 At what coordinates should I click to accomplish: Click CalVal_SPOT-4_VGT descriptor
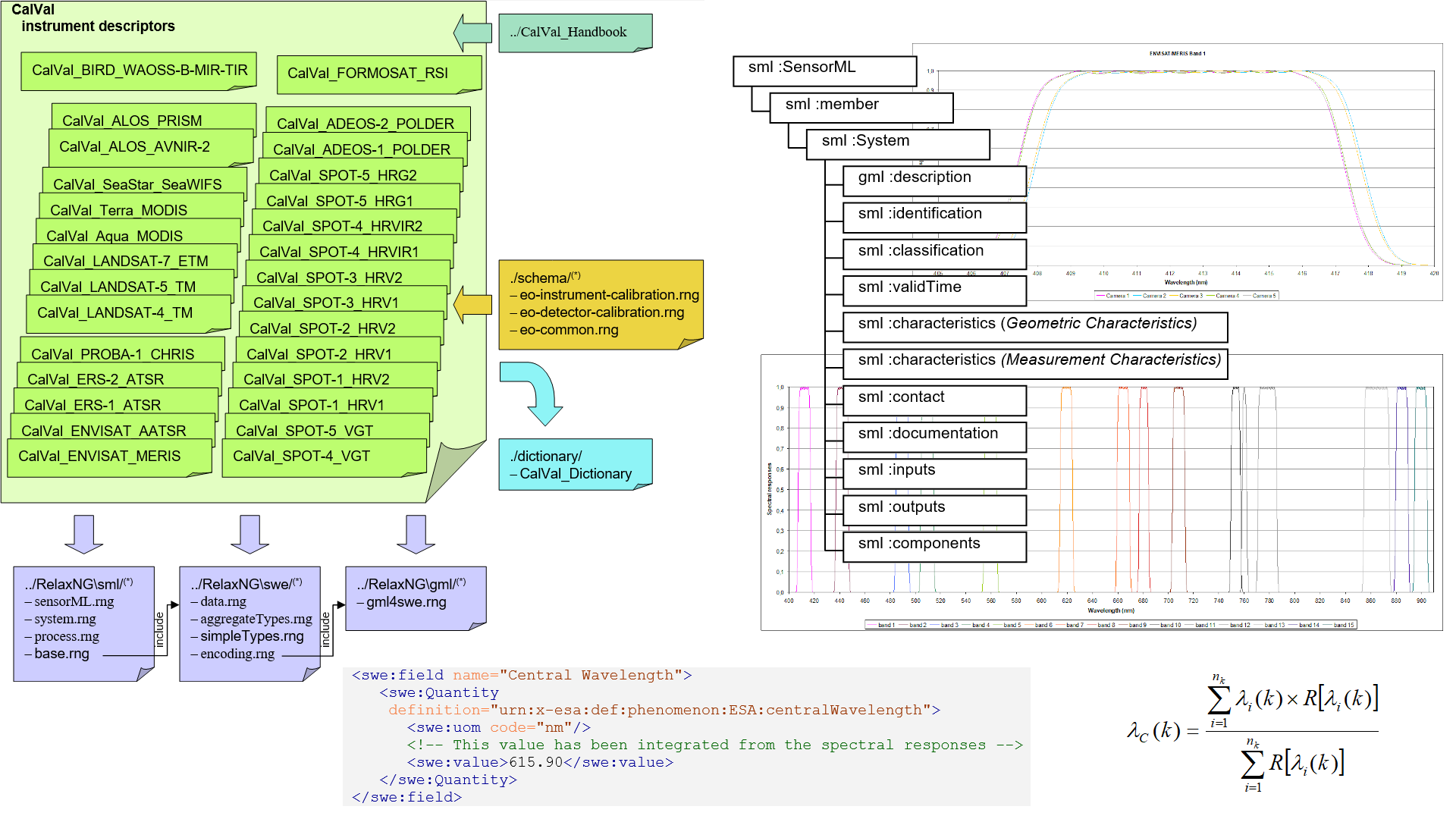tap(325, 457)
